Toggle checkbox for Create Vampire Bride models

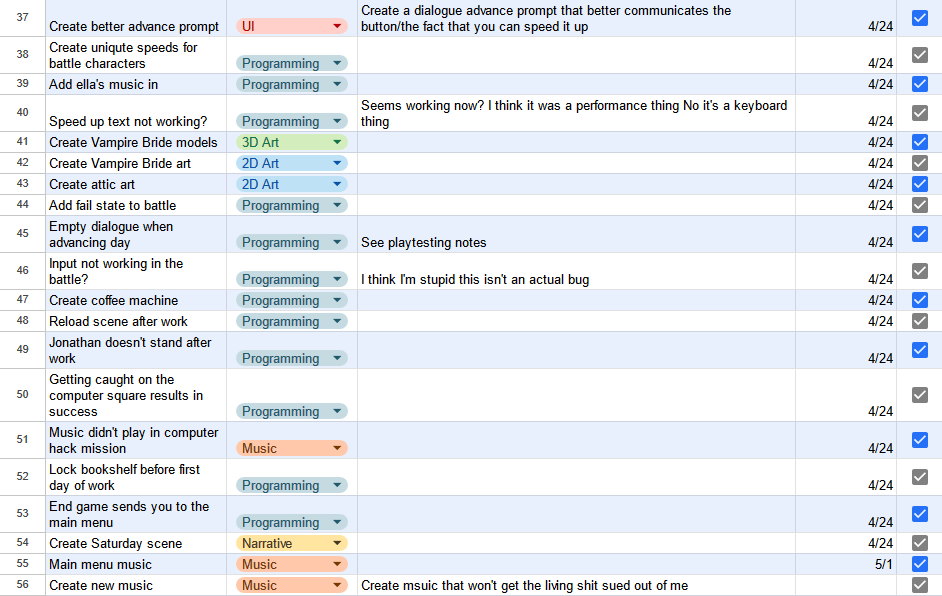[920, 142]
